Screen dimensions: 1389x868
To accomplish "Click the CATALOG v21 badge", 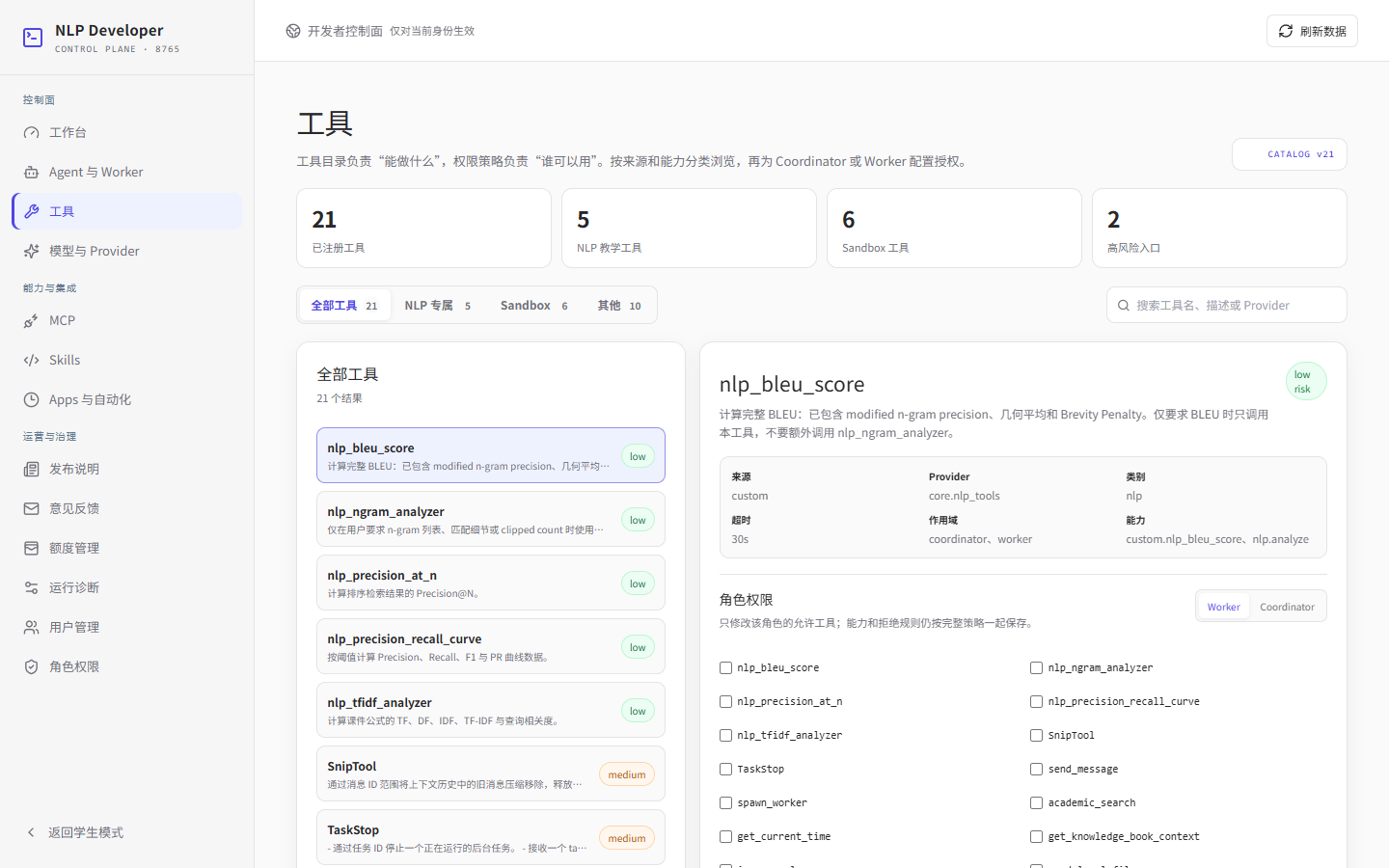I will click(1289, 154).
